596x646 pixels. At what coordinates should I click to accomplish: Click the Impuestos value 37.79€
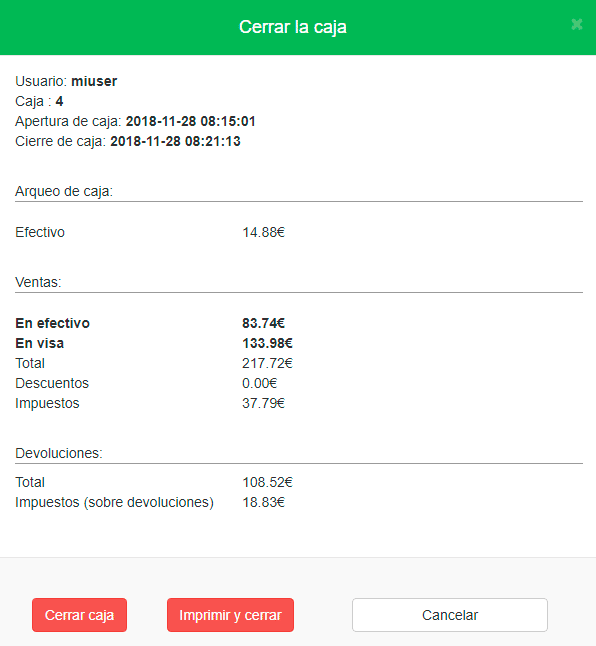pos(263,403)
